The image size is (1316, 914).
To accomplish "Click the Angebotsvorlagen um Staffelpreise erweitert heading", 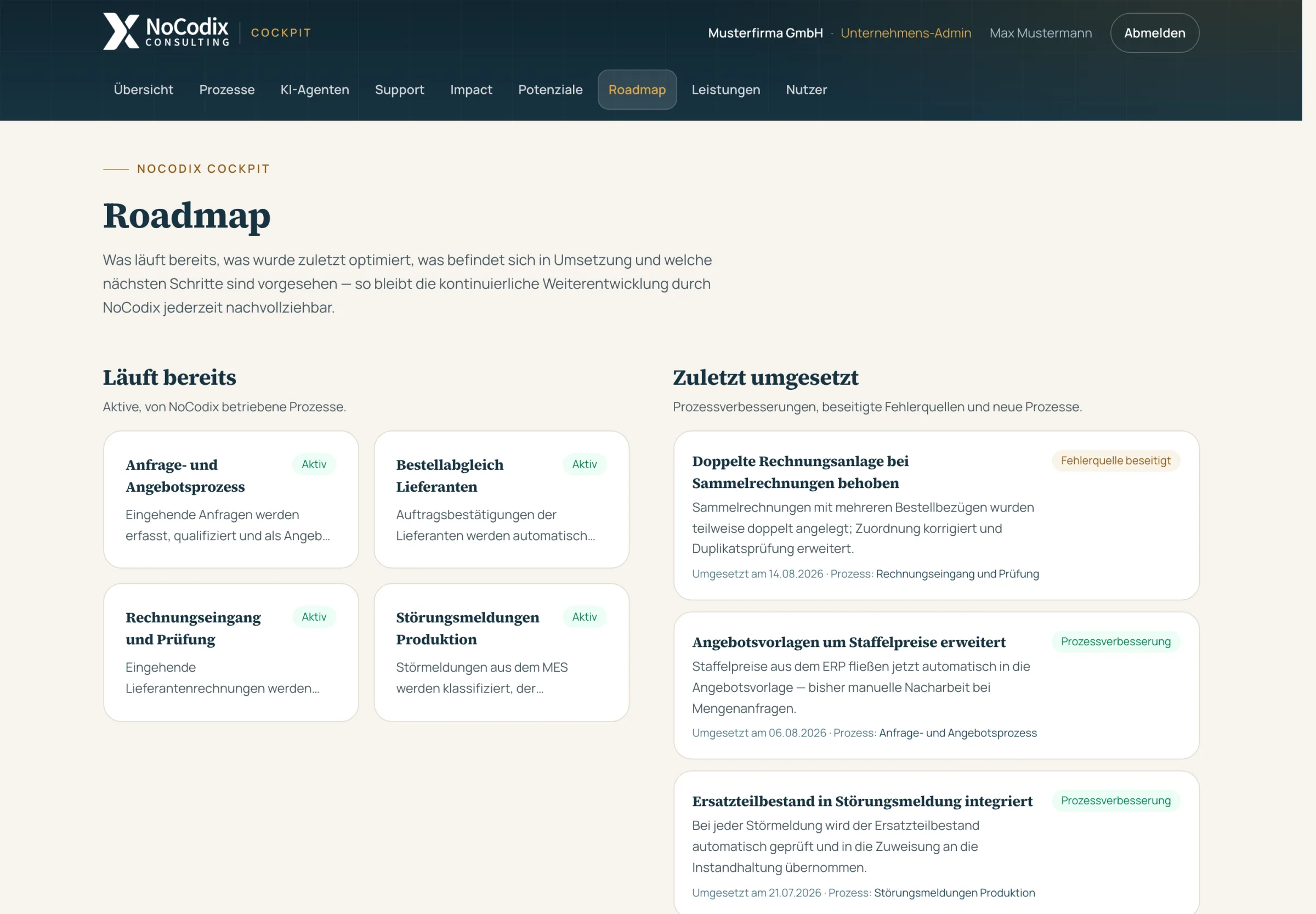I will 848,642.
